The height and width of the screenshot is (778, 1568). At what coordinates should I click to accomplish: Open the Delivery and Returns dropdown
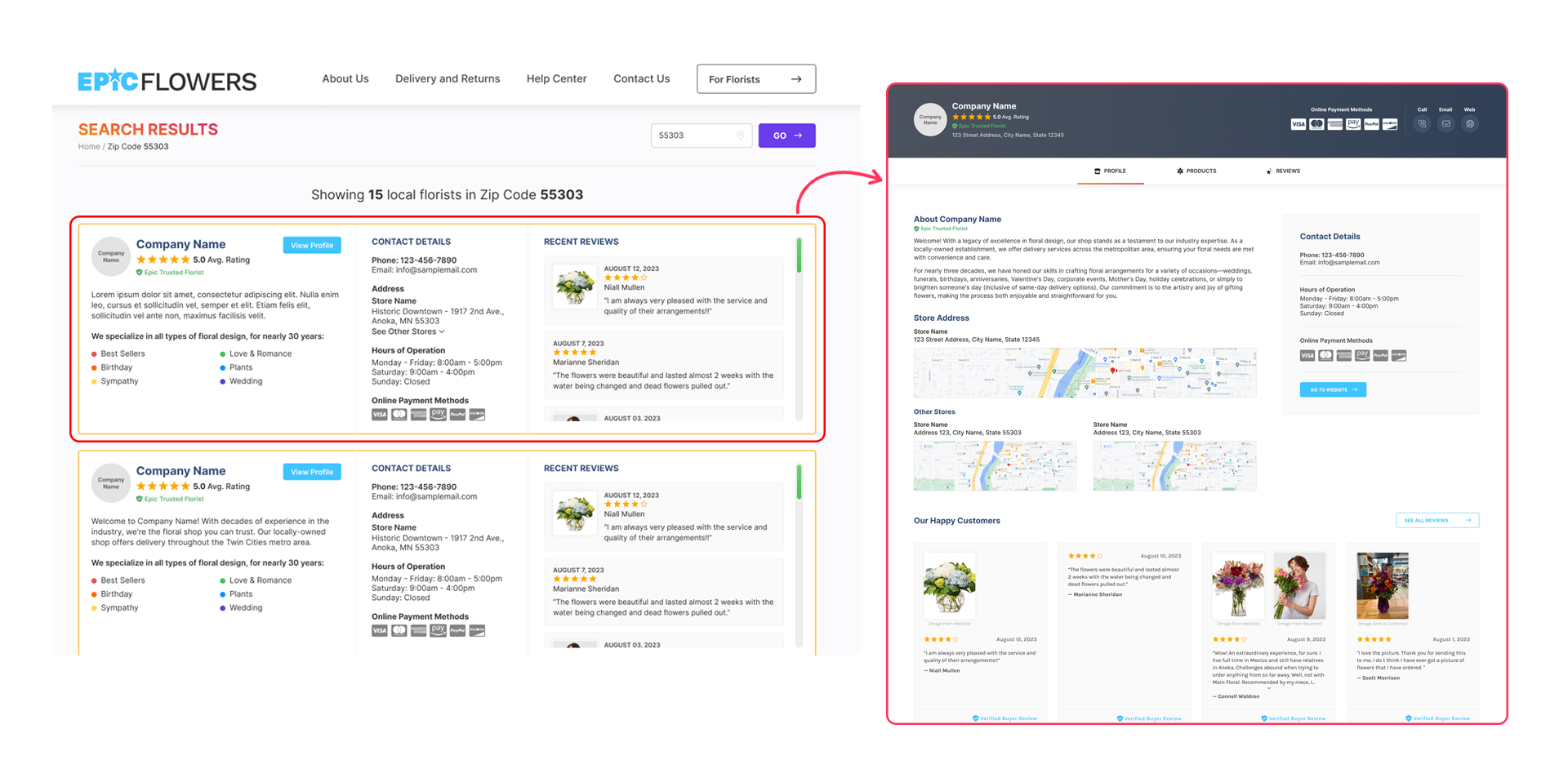click(448, 78)
